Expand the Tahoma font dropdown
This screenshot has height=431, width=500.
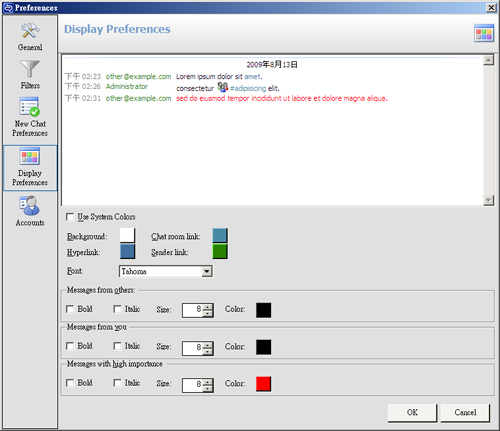(207, 271)
